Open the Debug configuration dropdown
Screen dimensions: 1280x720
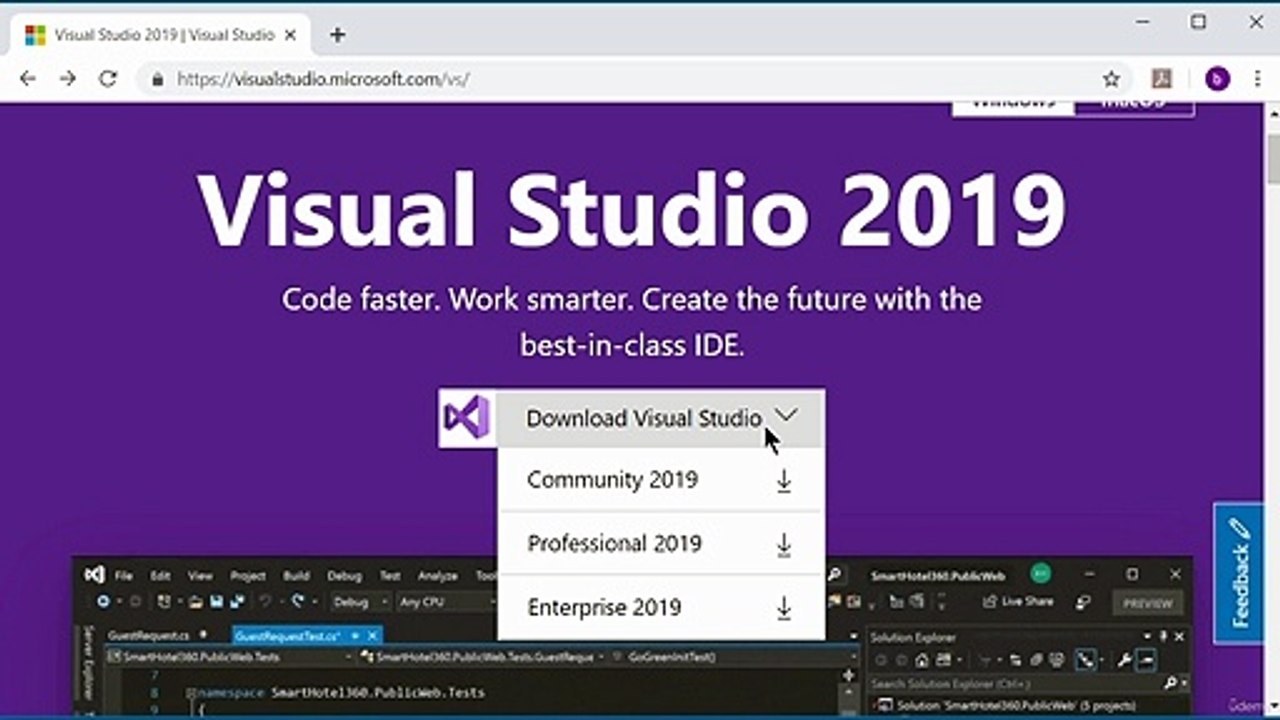(360, 602)
